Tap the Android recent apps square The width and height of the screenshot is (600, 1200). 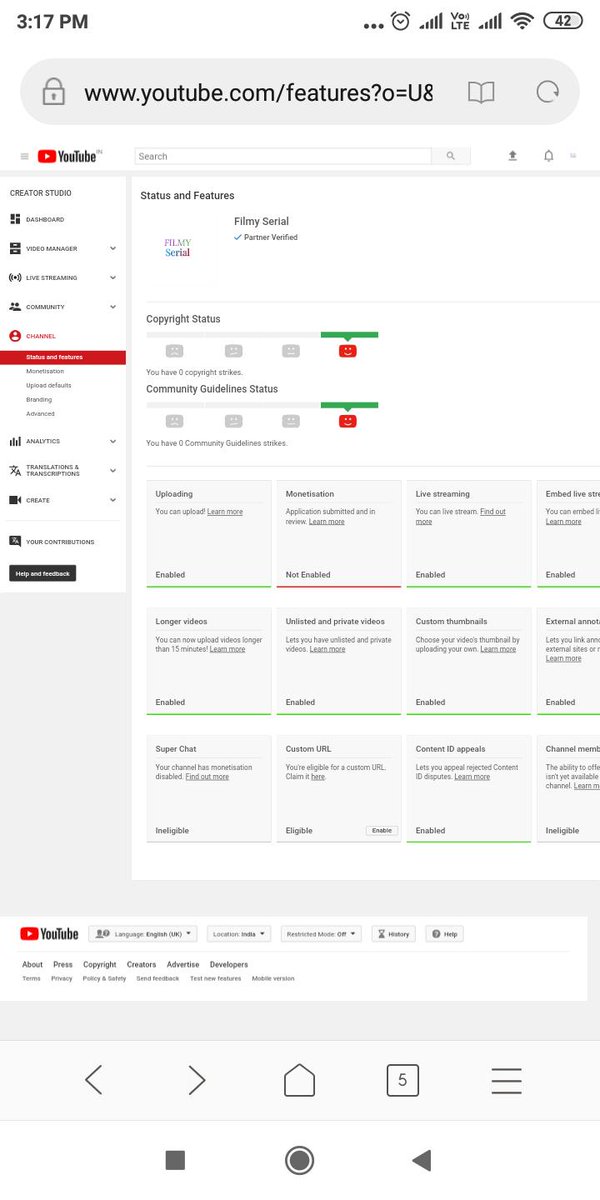click(175, 1160)
